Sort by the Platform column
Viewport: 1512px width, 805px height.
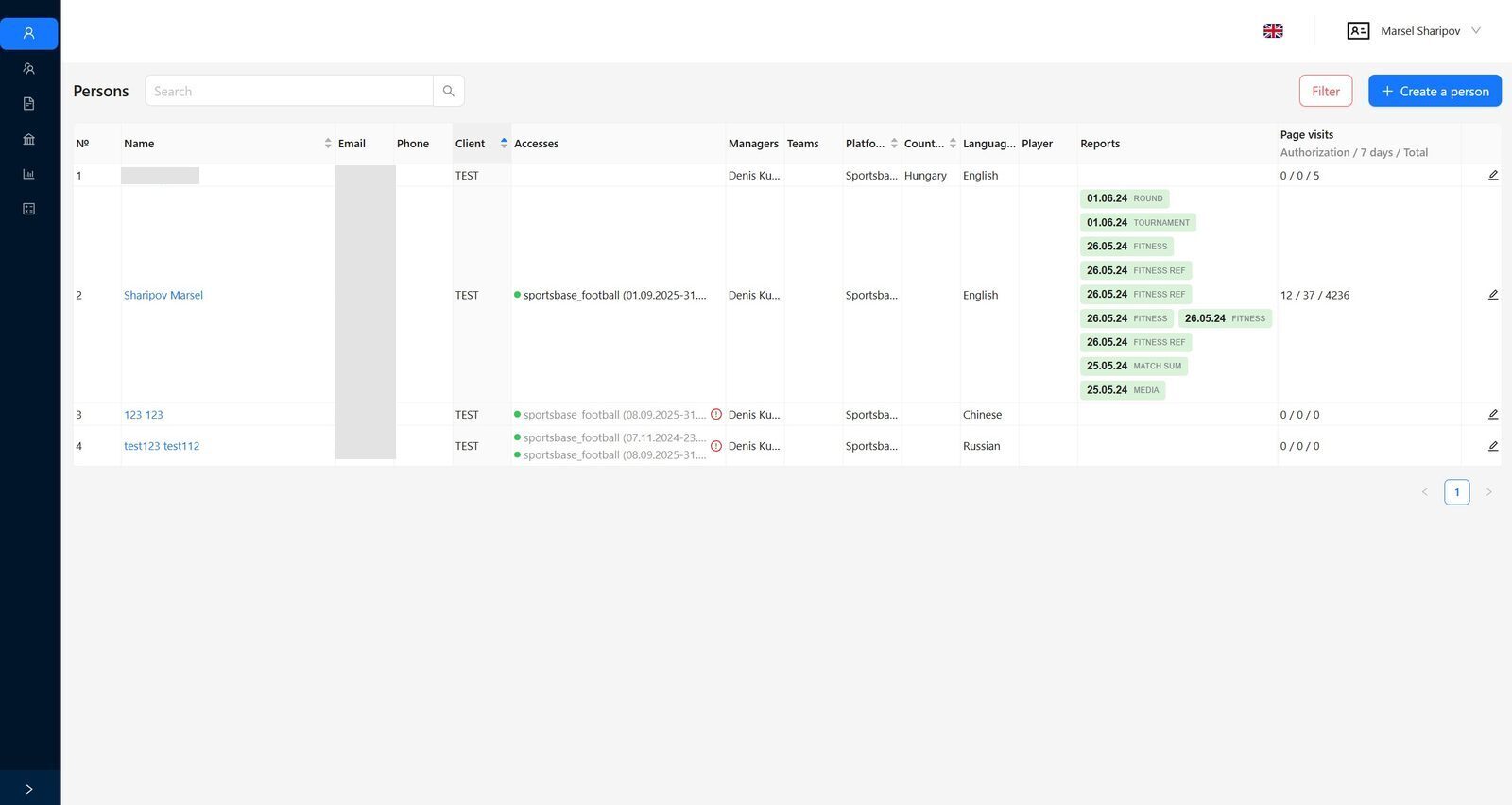tap(894, 144)
